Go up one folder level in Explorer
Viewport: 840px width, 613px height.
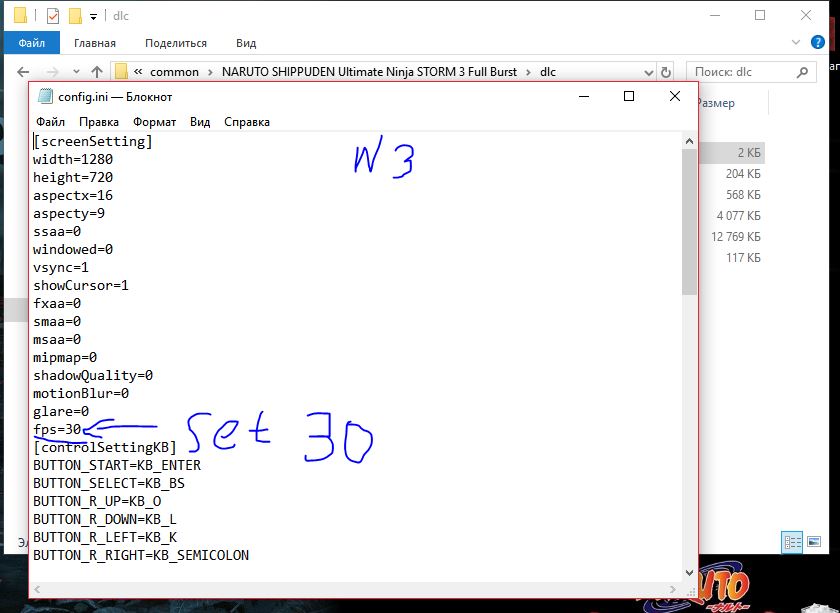97,72
